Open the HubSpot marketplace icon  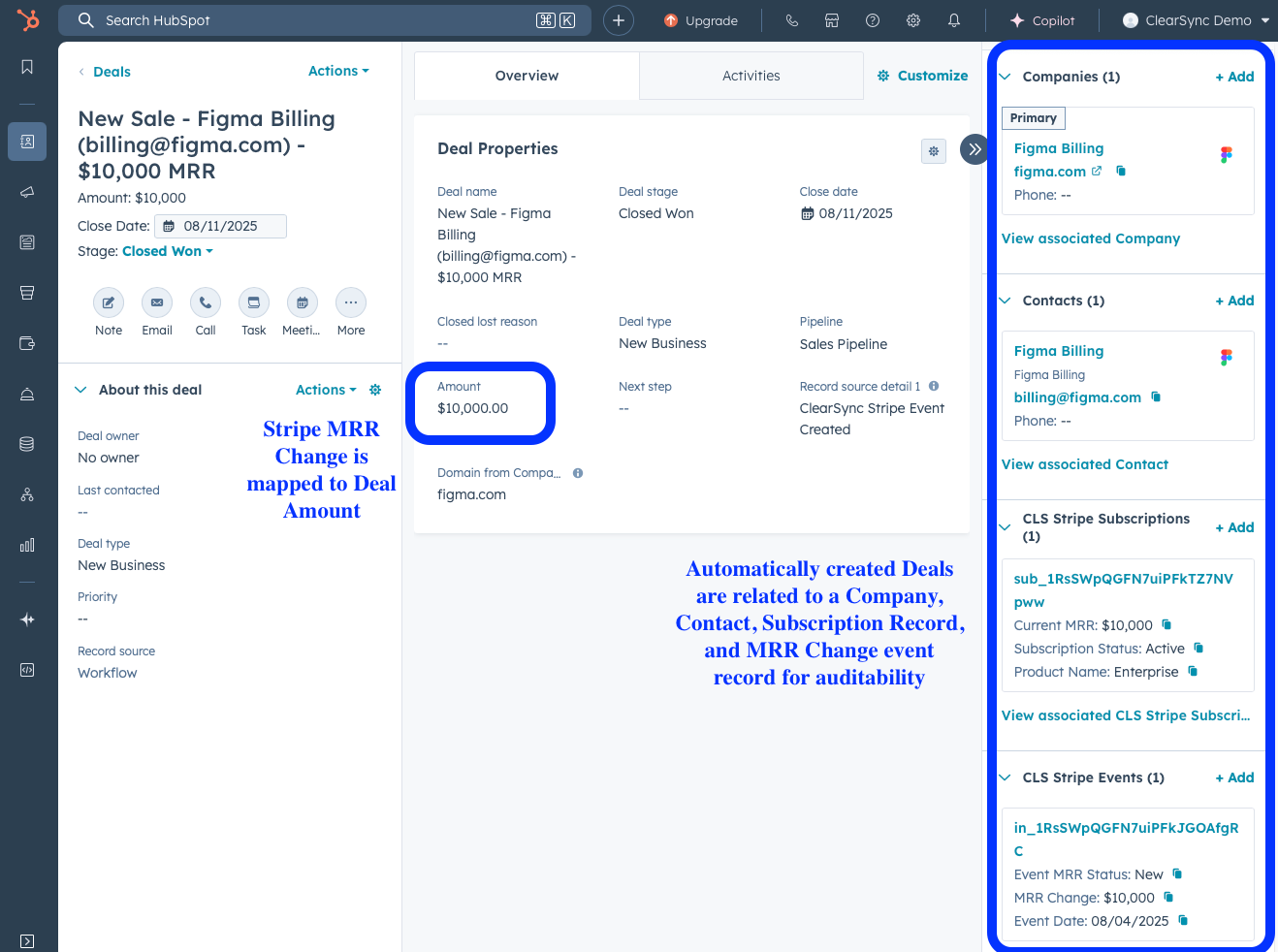[x=832, y=20]
